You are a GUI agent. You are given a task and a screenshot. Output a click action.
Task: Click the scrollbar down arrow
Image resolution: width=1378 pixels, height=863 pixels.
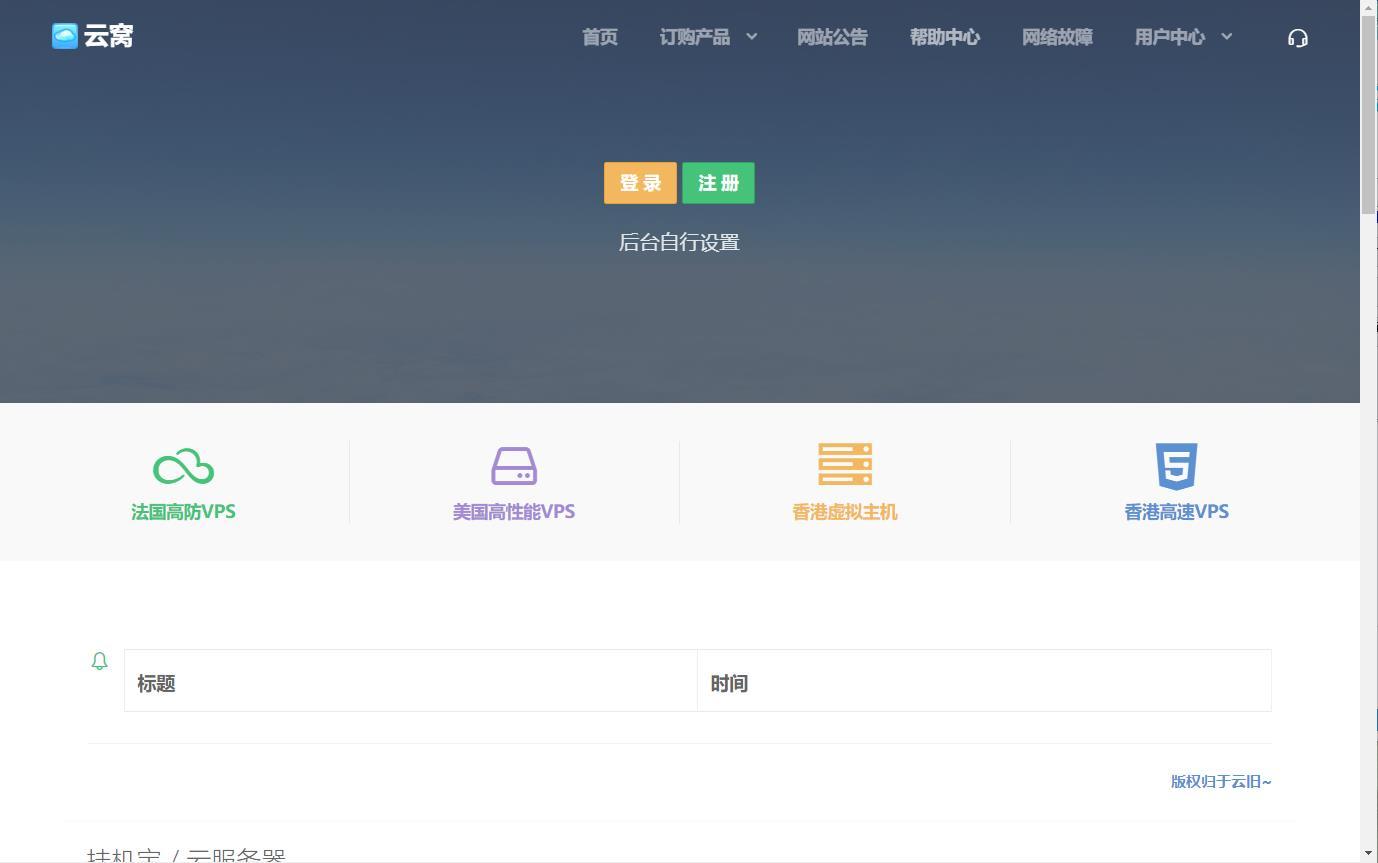pyautogui.click(x=1368, y=853)
